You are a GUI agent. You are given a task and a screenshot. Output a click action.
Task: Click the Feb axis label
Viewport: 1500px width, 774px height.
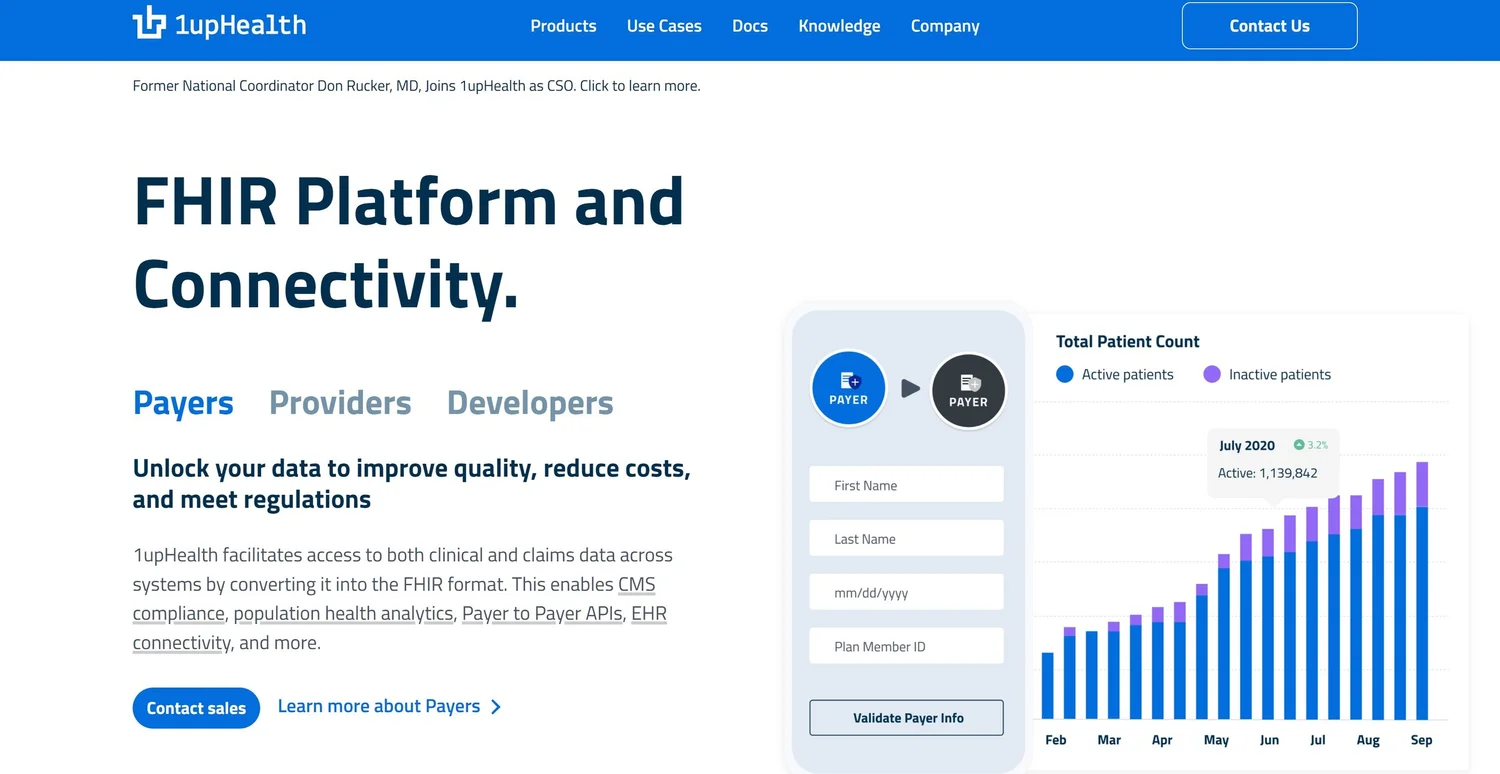[x=1056, y=740]
